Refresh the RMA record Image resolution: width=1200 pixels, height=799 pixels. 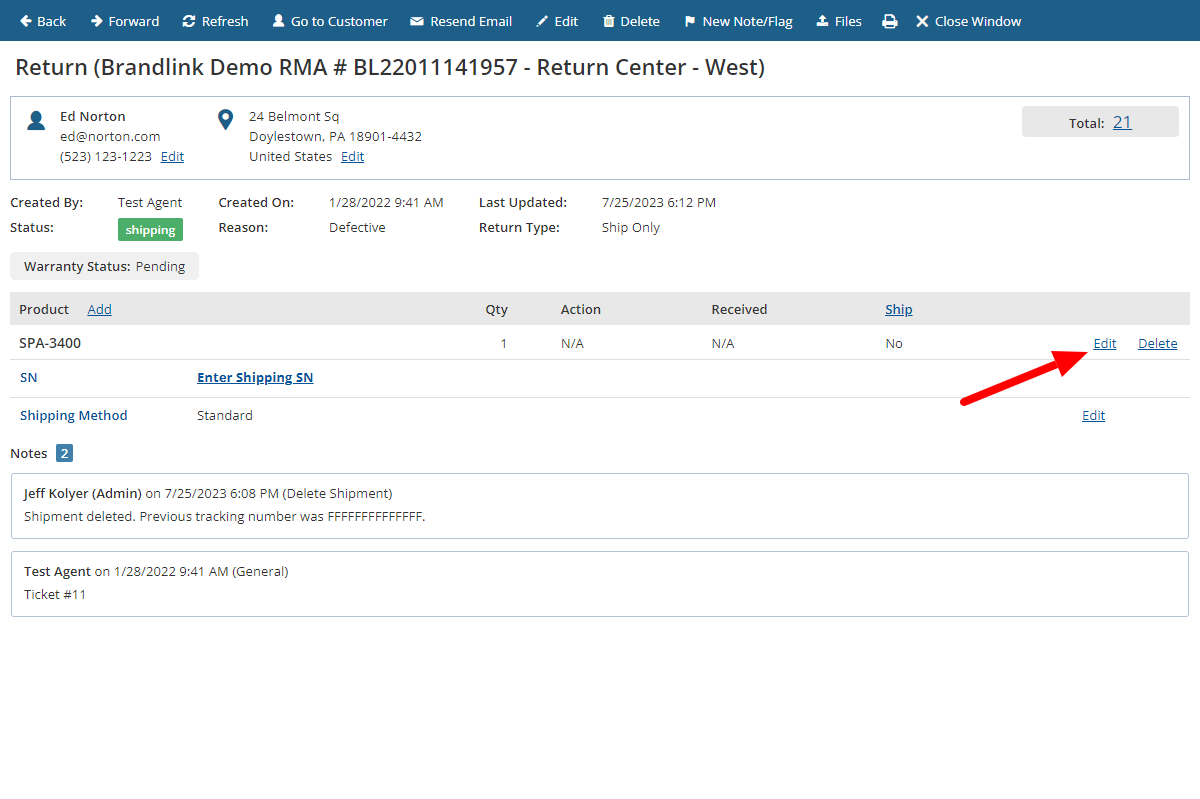pos(215,20)
